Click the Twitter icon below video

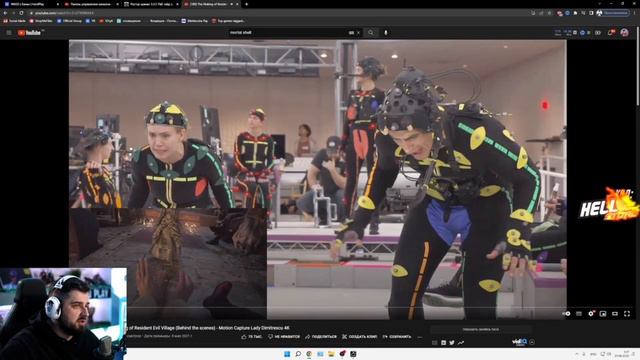coord(452,342)
